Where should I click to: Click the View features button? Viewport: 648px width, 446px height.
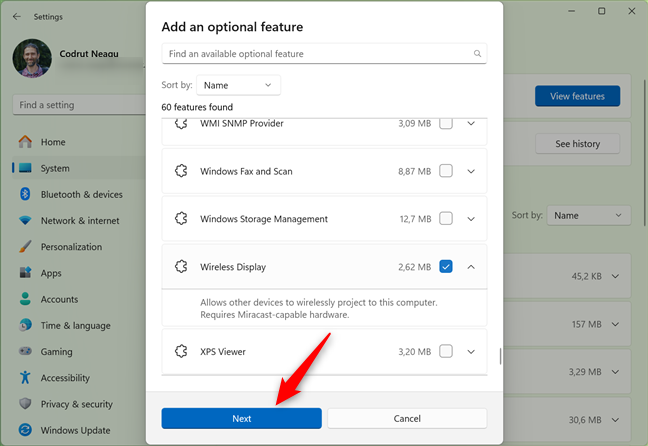(x=577, y=96)
